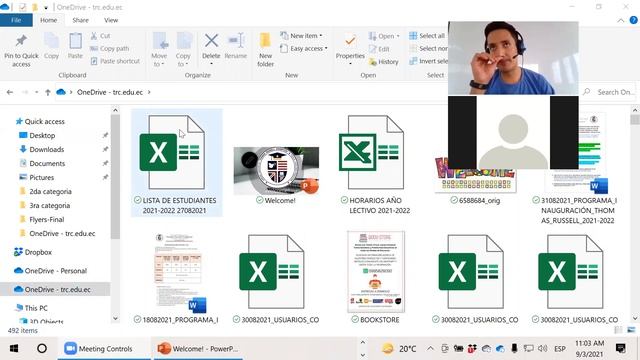Click Select all in ribbon

427,36
